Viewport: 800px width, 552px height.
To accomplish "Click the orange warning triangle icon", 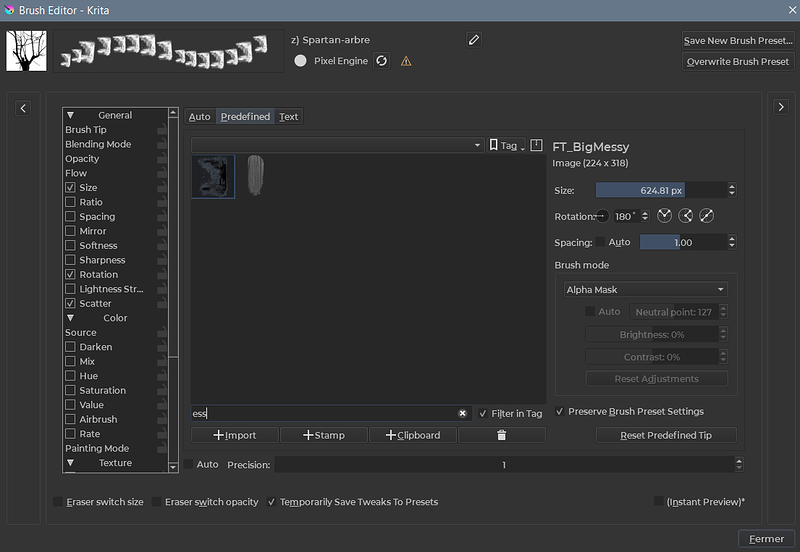I will click(406, 61).
